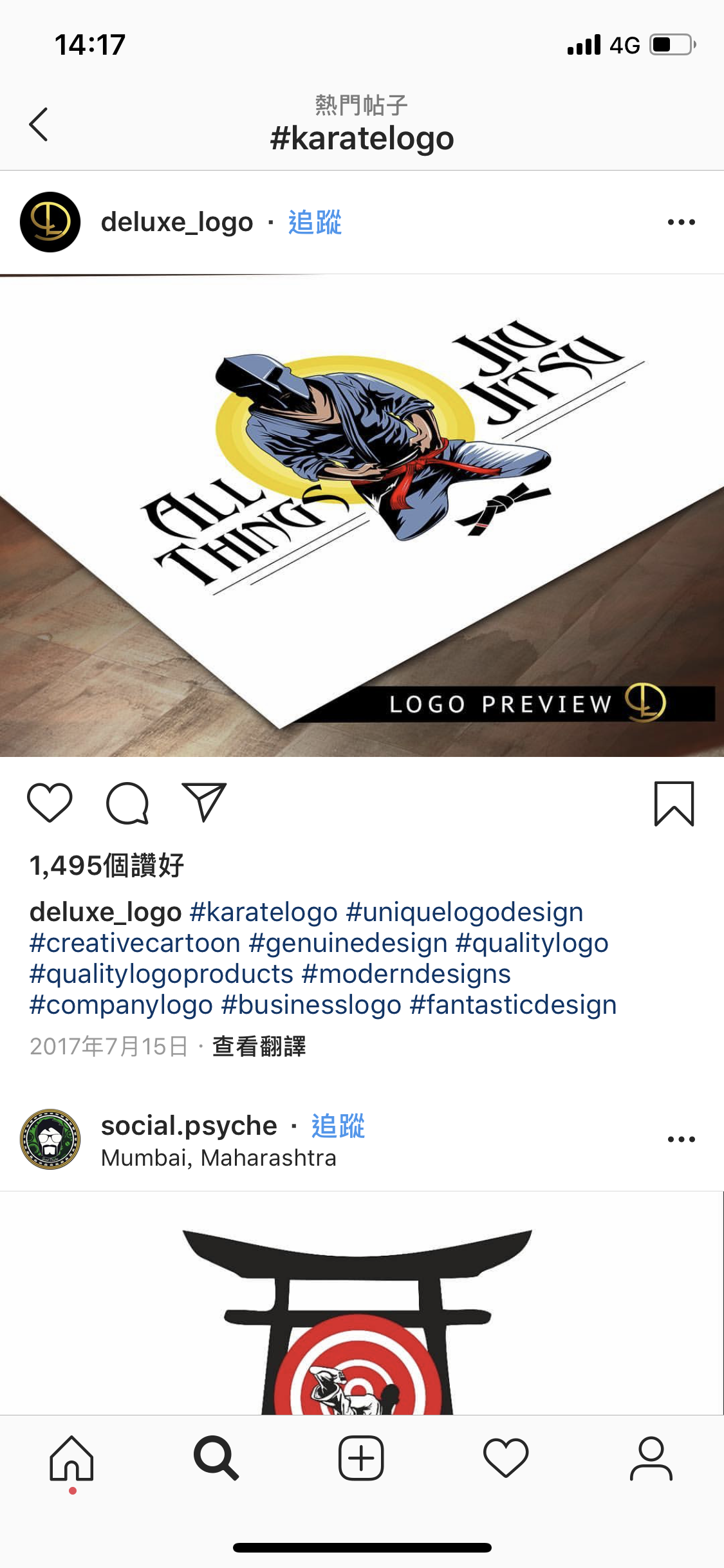
Task: Follow deluxe_logo using the blue 追蹤 link
Action: tap(315, 223)
